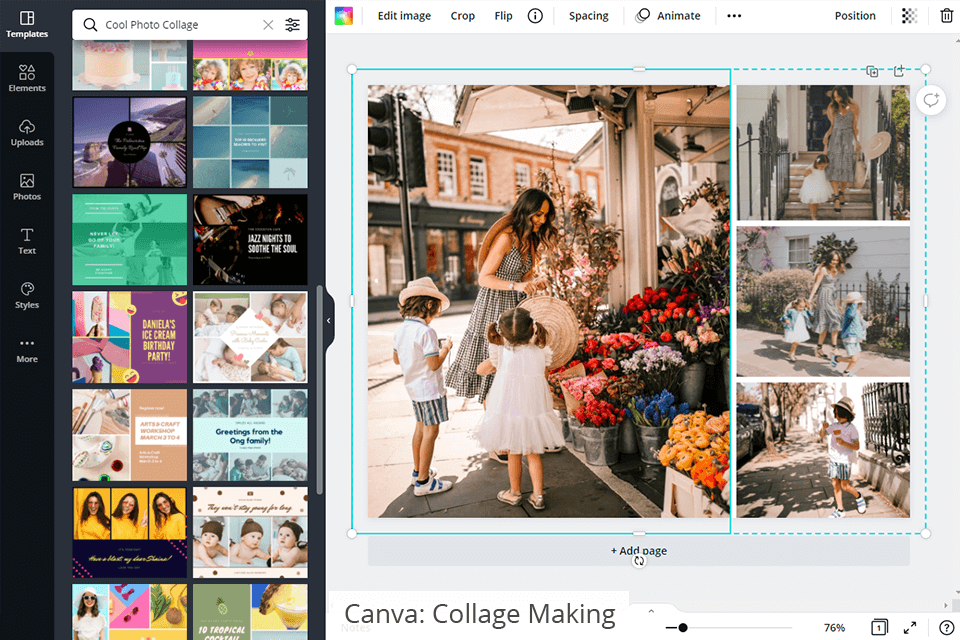Select the boy running on sidewalk photo
Viewport: 960px width, 640px height.
(823, 450)
